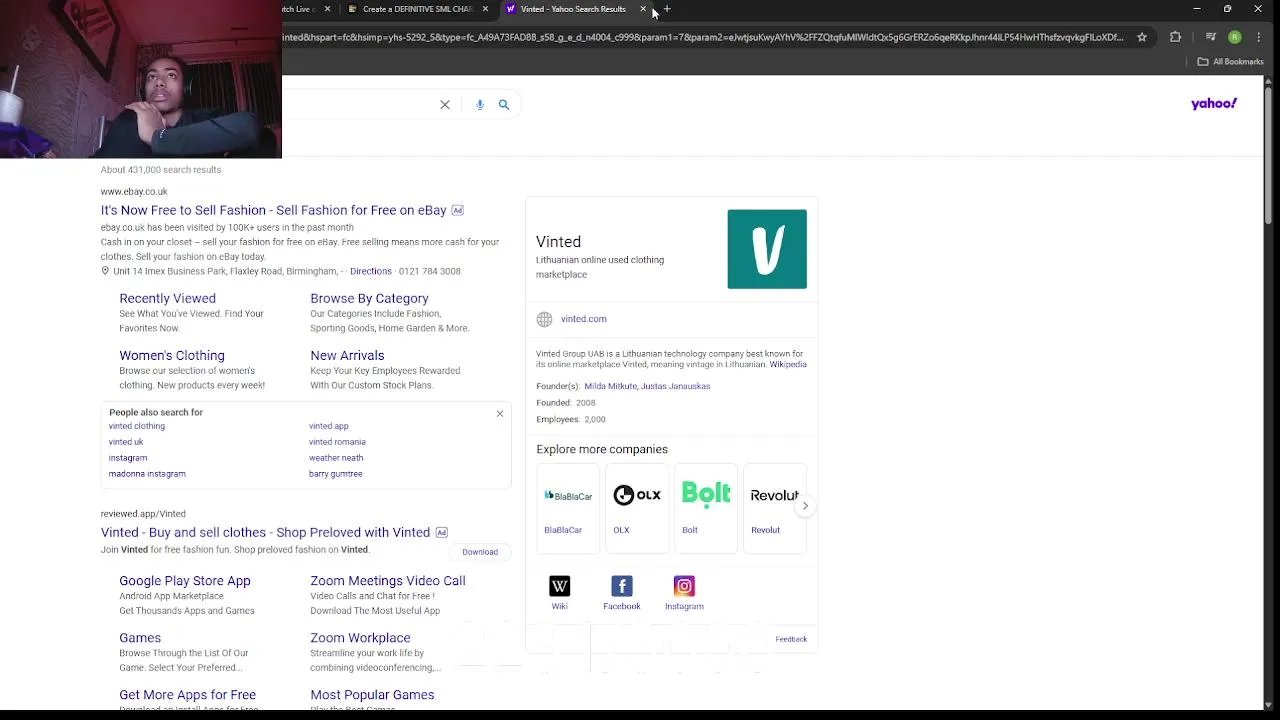This screenshot has width=1280, height=720.
Task: Search for vinted uk suggestion
Action: [126, 442]
